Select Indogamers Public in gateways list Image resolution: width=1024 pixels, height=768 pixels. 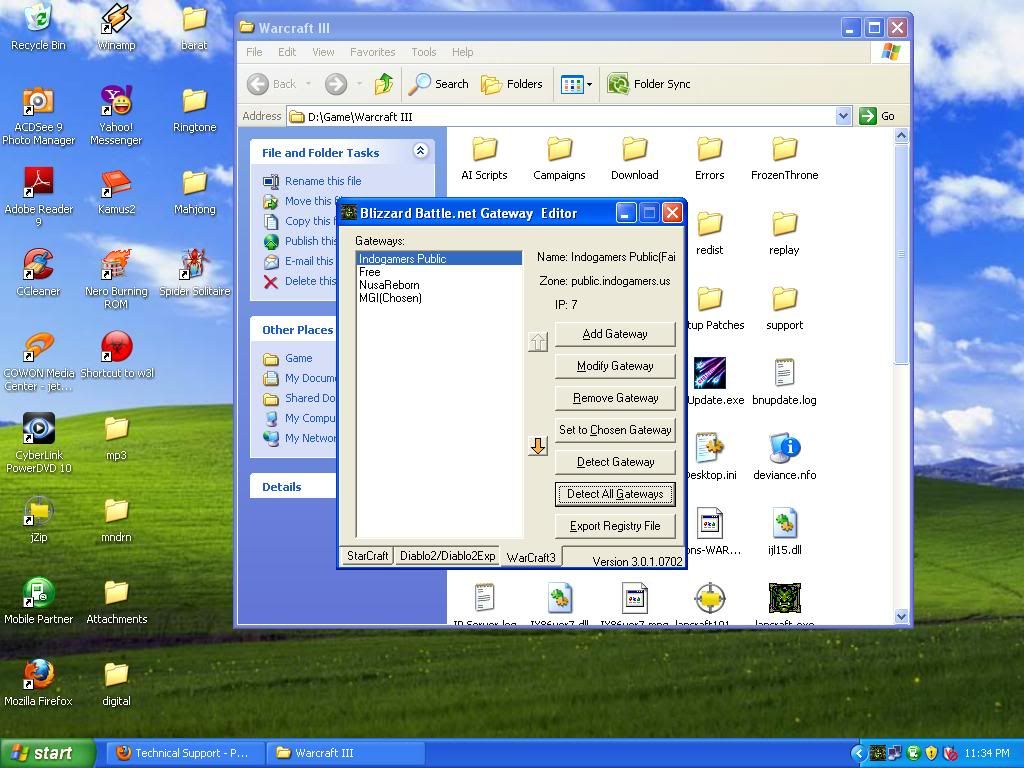pos(439,259)
